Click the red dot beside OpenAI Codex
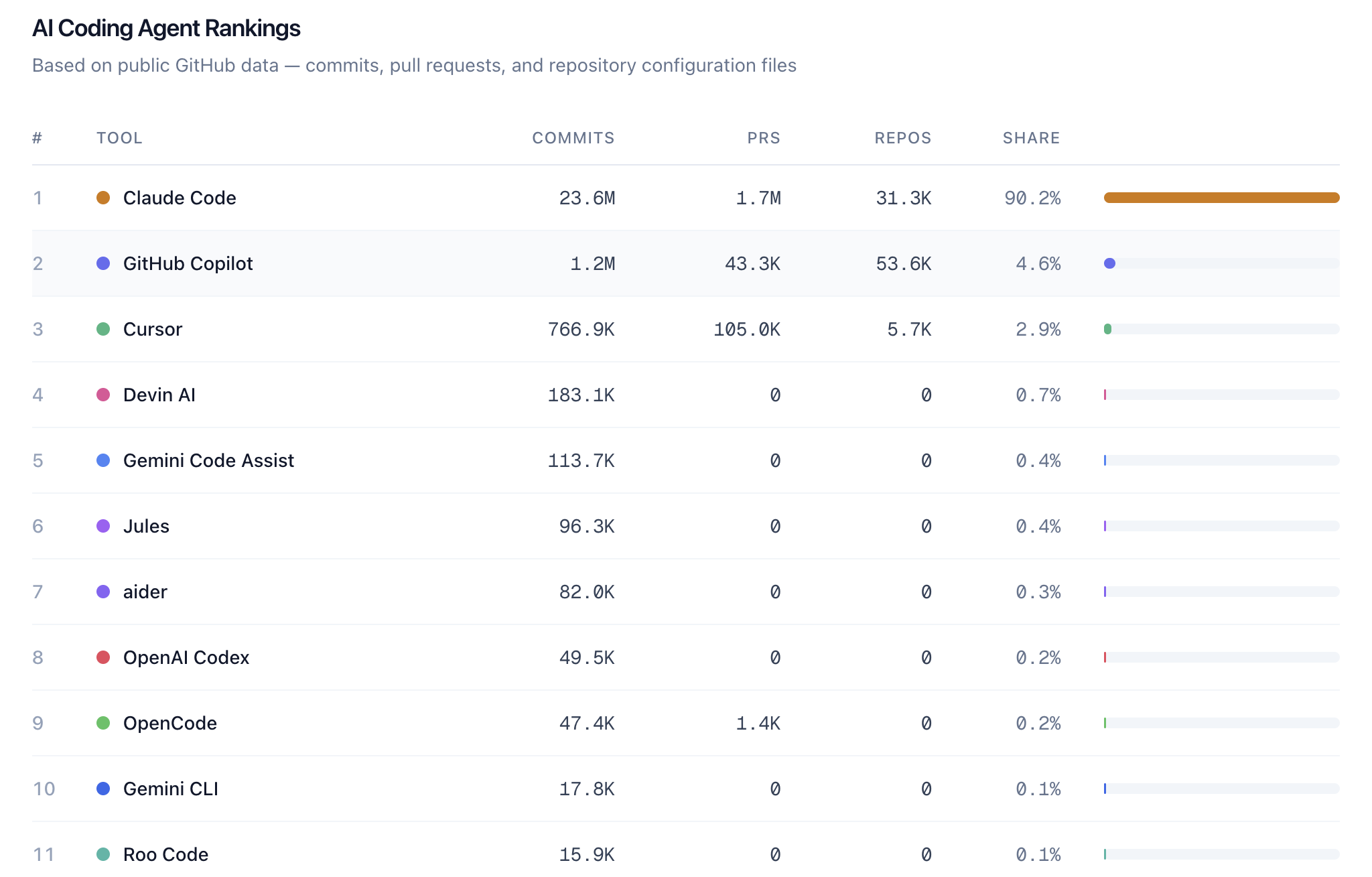 point(103,657)
